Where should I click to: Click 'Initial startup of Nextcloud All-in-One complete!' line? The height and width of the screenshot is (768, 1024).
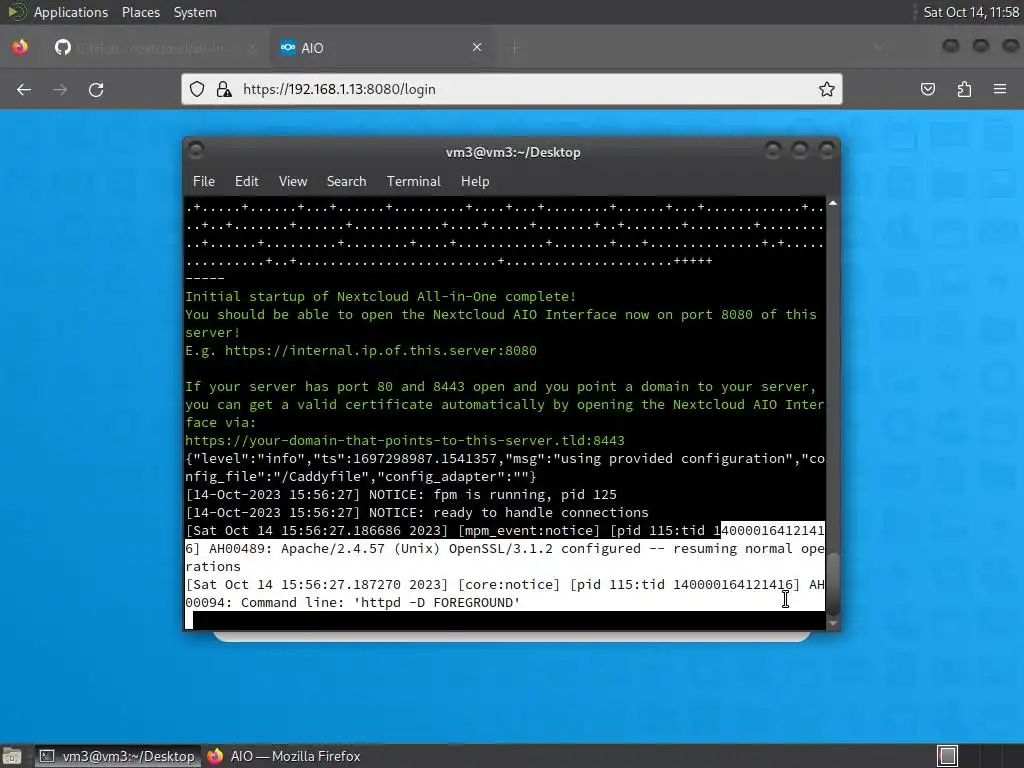[380, 296]
